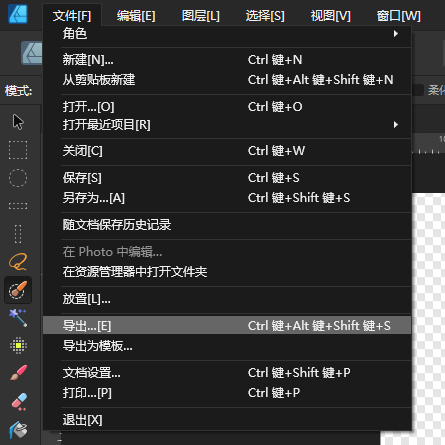Choose 导出...[E] menu entry
Image resolution: width=445 pixels, height=445 pixels.
227,326
